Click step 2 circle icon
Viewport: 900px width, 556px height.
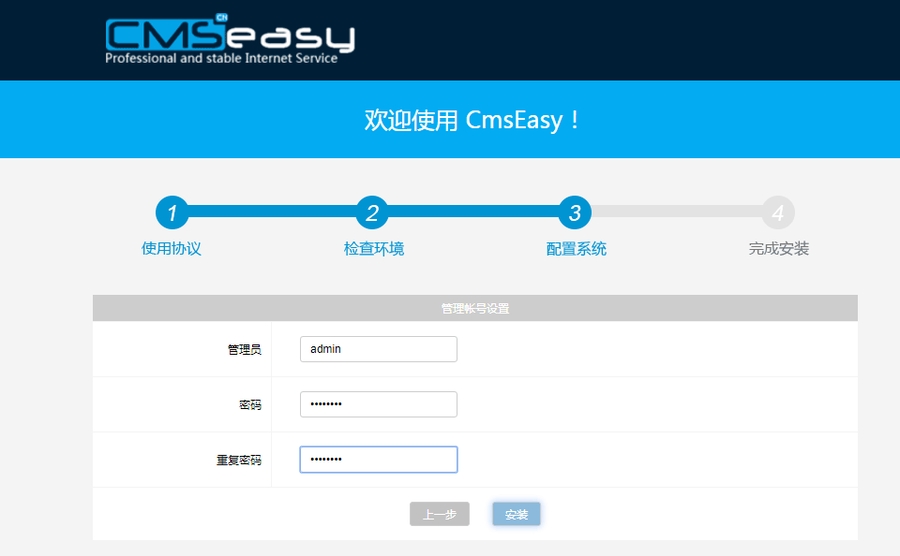(x=373, y=212)
